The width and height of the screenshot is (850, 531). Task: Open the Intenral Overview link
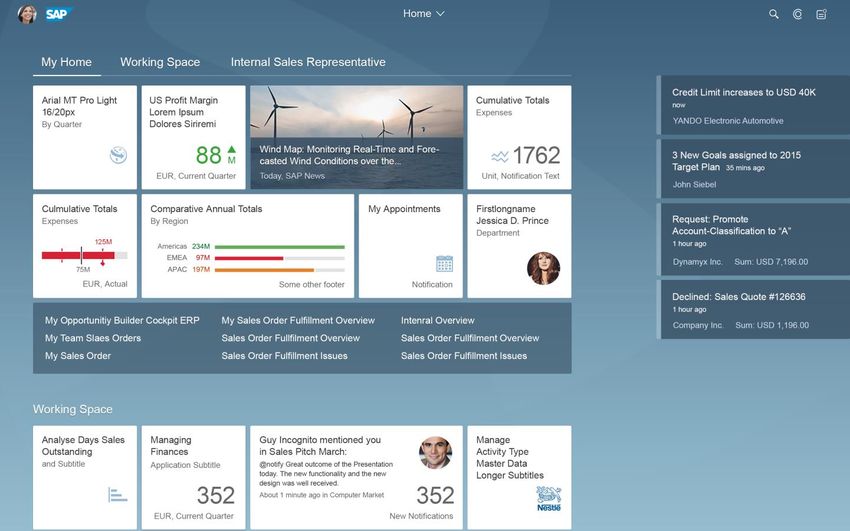pos(437,320)
